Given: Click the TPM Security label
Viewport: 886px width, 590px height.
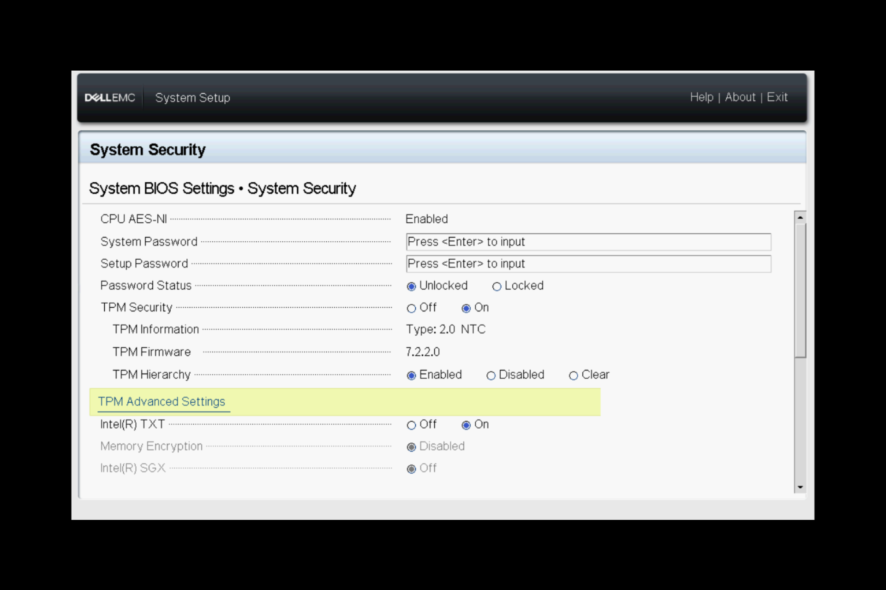Looking at the screenshot, I should [x=136, y=307].
